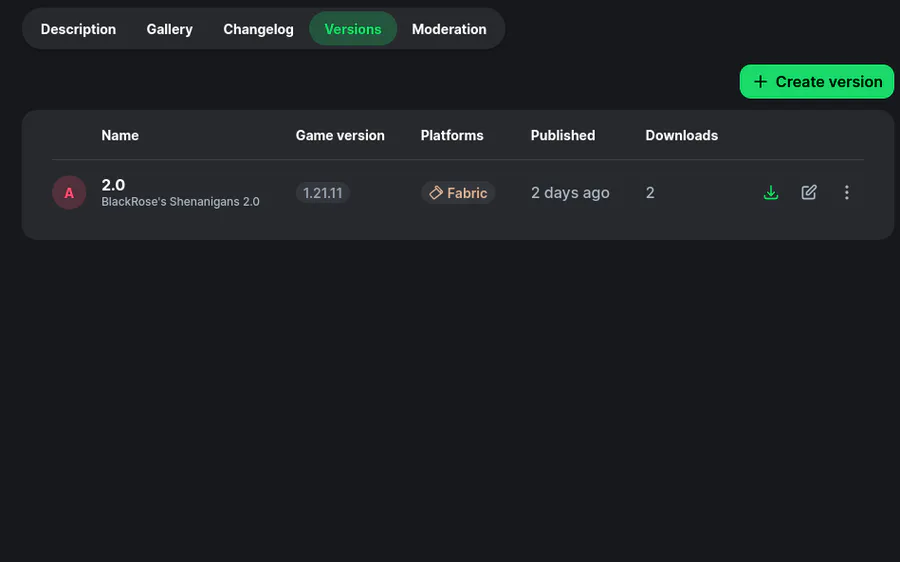900x562 pixels.
Task: Switch to the Gallery tab
Action: click(169, 29)
